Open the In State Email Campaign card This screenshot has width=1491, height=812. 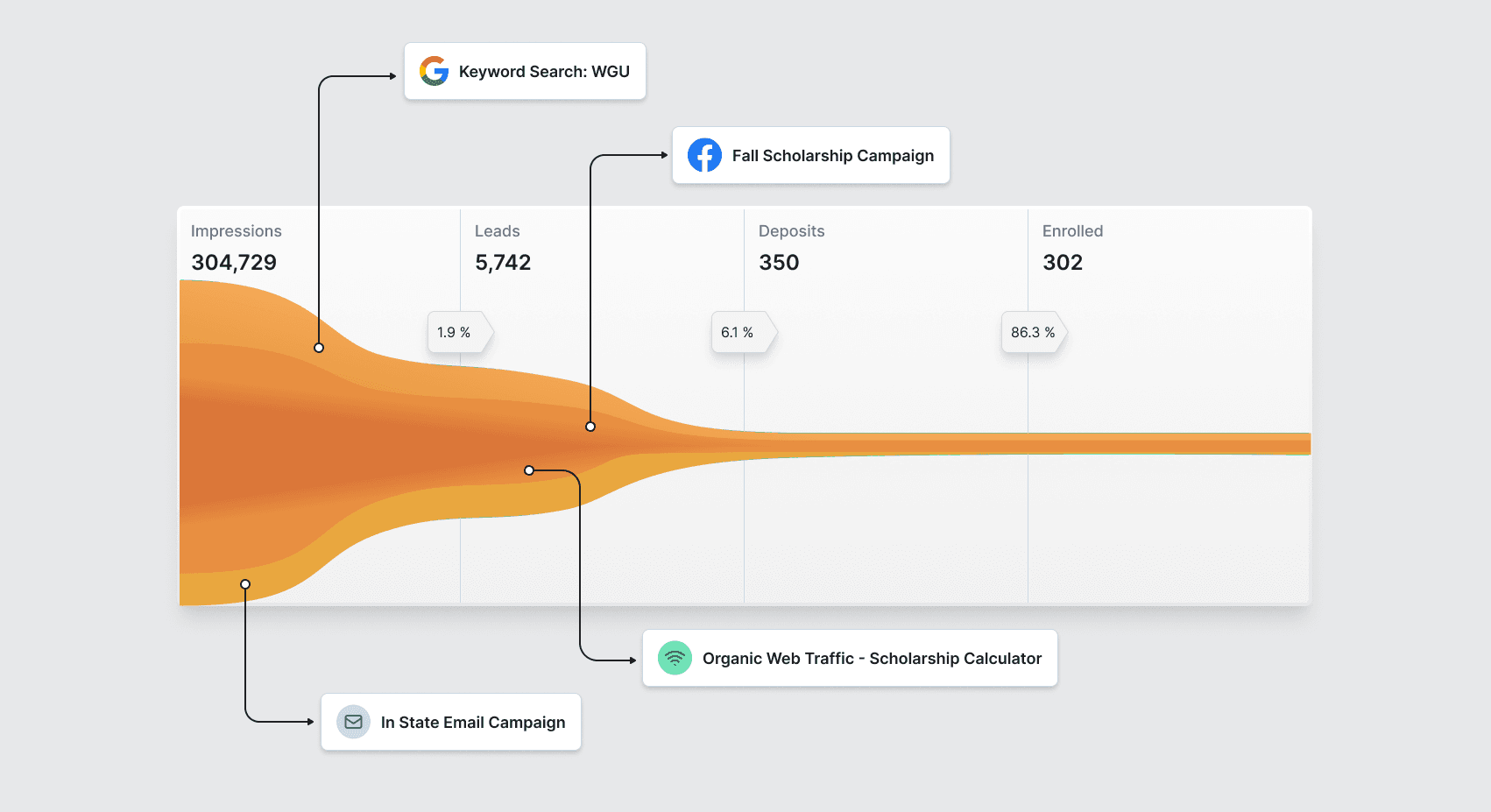pyautogui.click(x=451, y=722)
